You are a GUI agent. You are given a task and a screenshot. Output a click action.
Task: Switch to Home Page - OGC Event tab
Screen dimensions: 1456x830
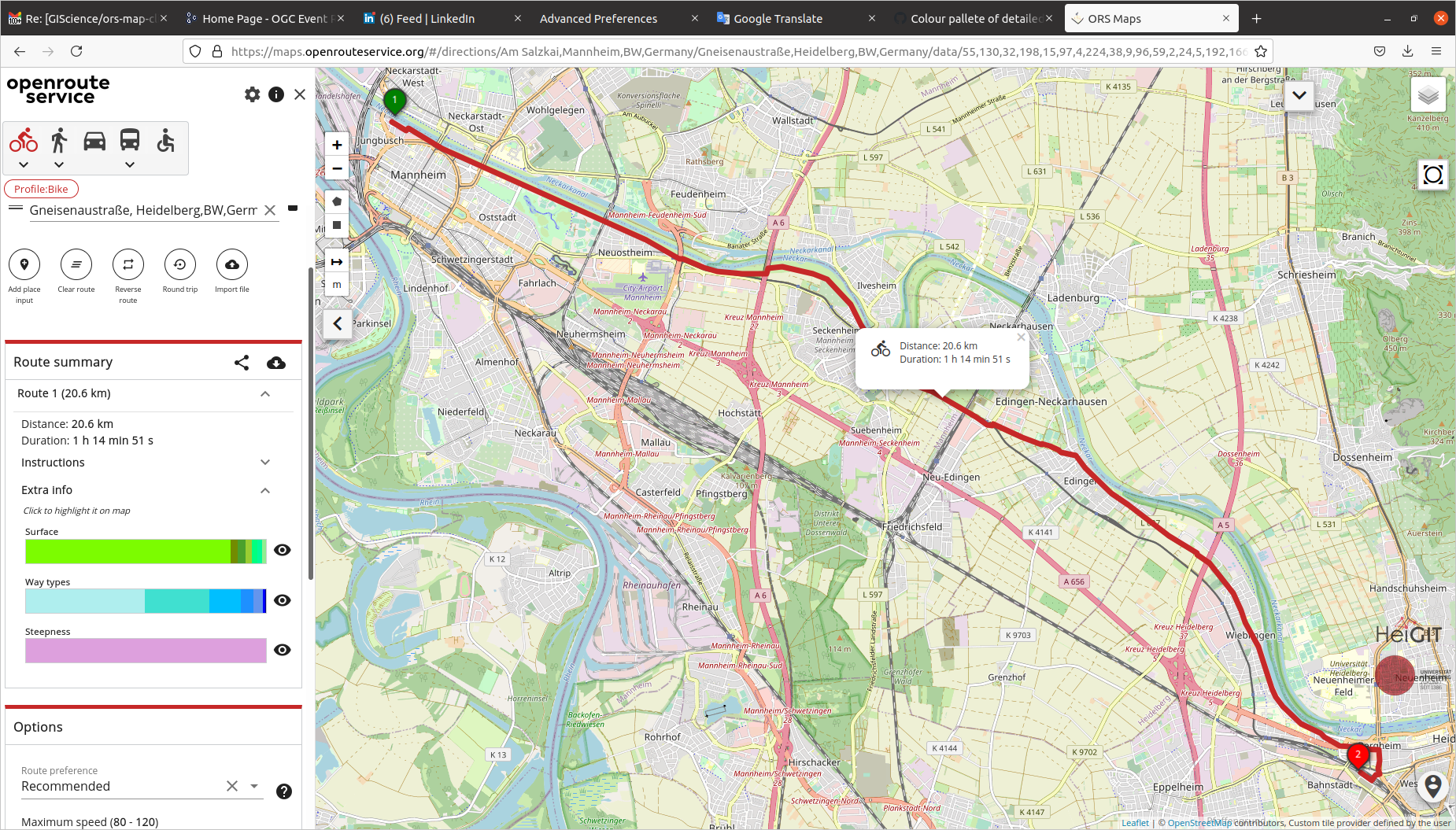pos(264,18)
